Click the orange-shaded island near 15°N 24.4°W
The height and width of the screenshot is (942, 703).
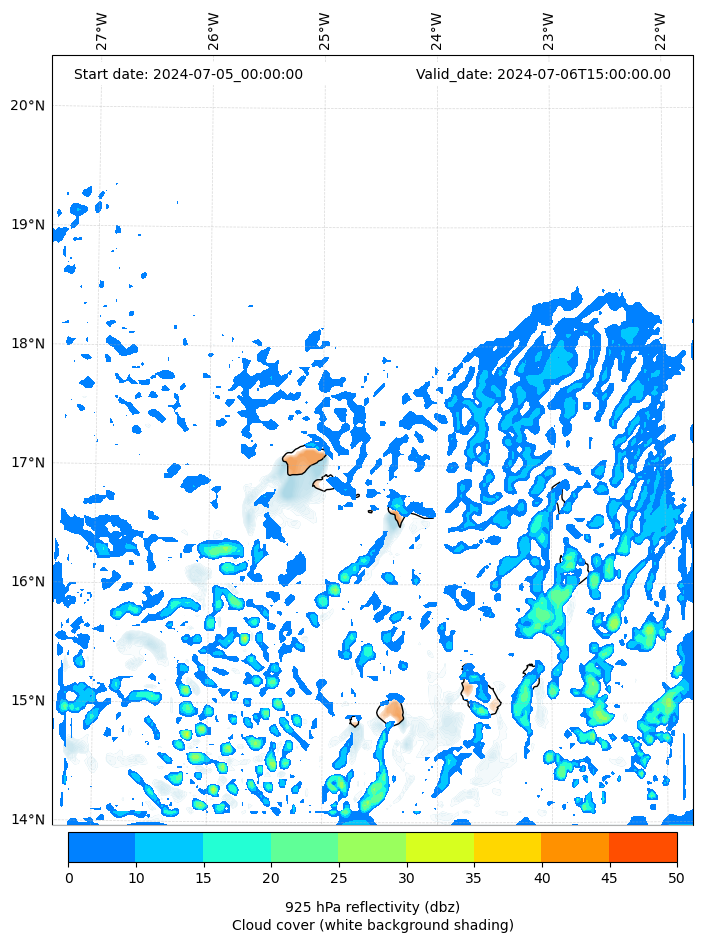391,711
